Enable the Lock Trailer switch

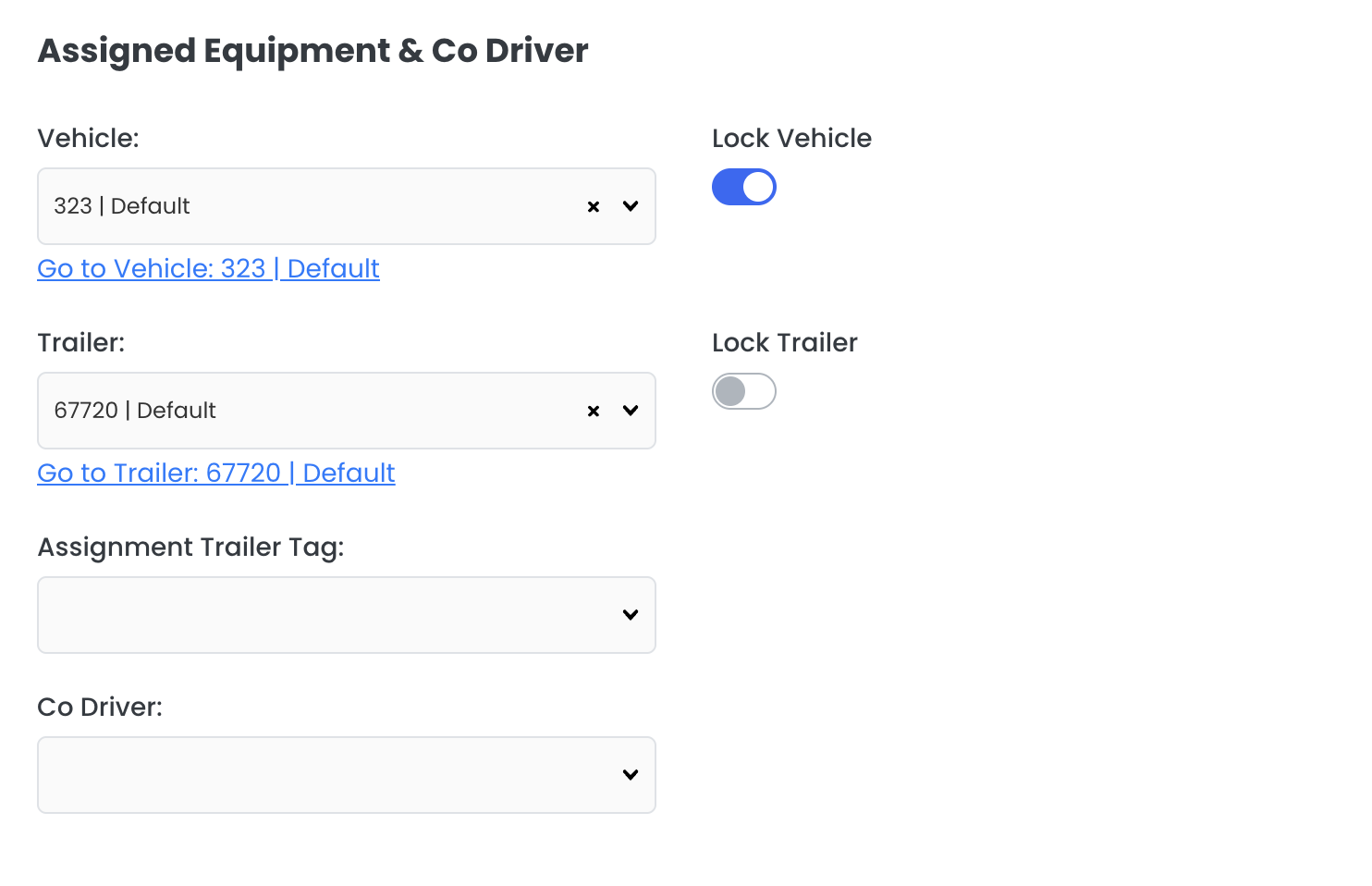pyautogui.click(x=743, y=391)
